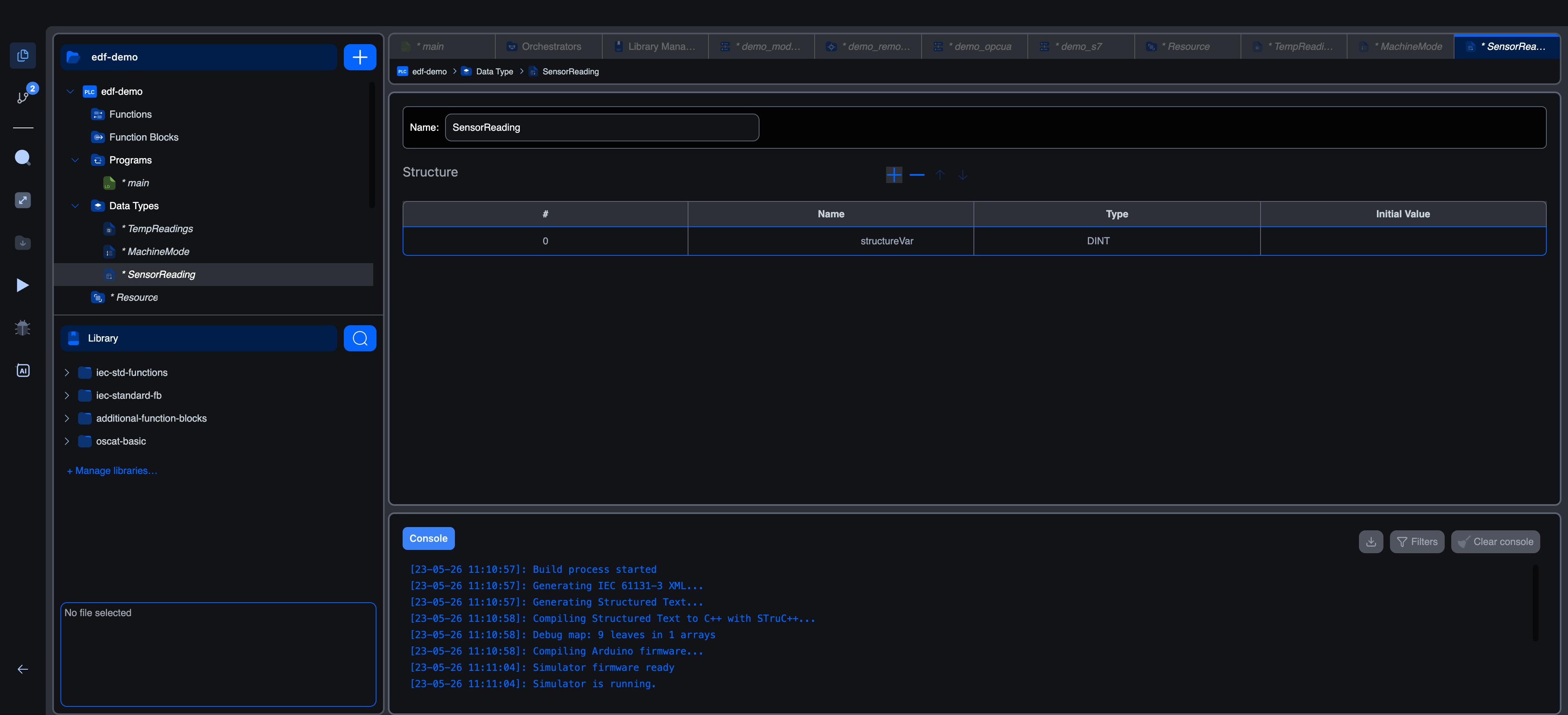Click the console vertical scrollbar
The image size is (1568, 715).
(x=1535, y=603)
